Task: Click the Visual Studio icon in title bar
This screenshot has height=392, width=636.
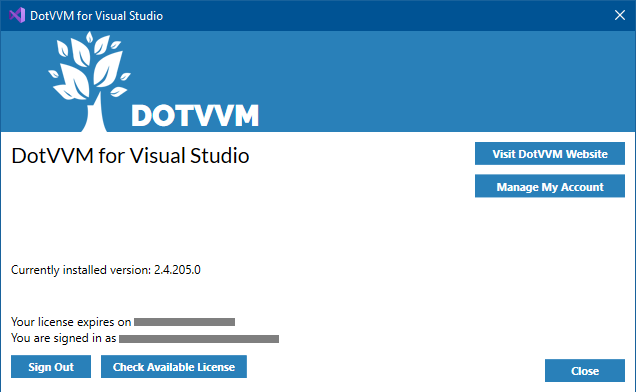Action: pos(17,15)
